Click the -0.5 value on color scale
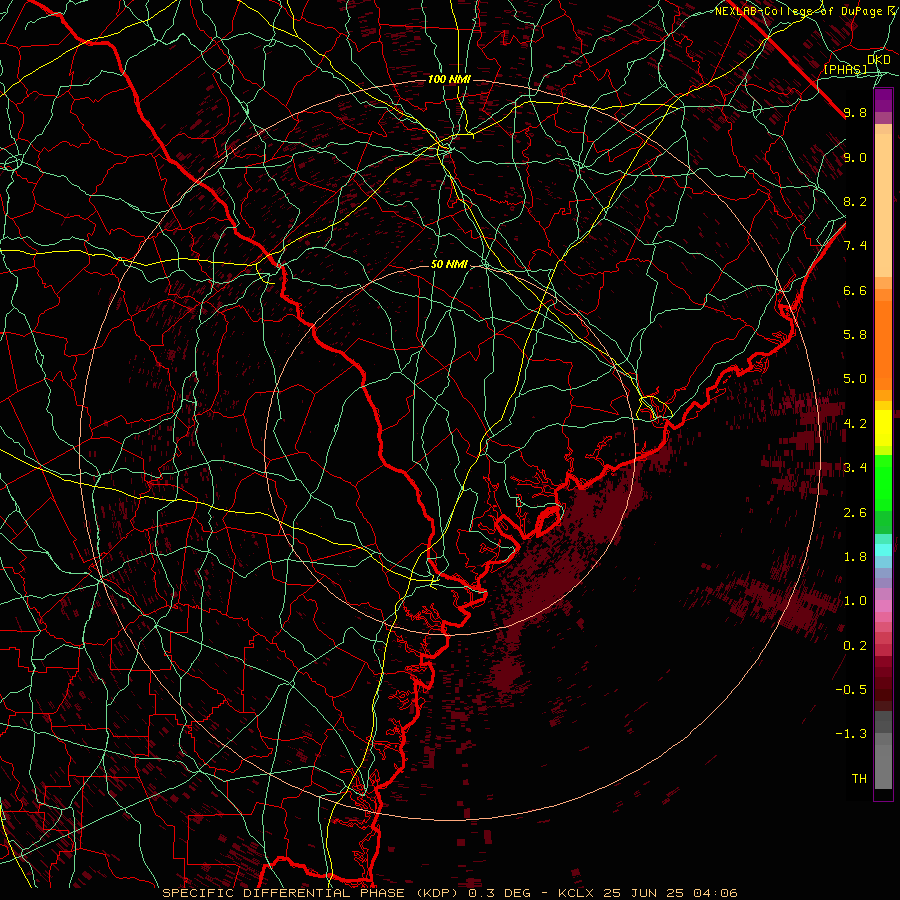Viewport: 900px width, 900px height. pos(851,689)
